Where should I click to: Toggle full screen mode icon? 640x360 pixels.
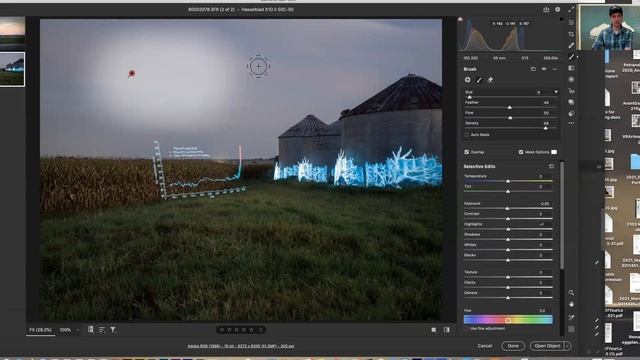tap(571, 9)
